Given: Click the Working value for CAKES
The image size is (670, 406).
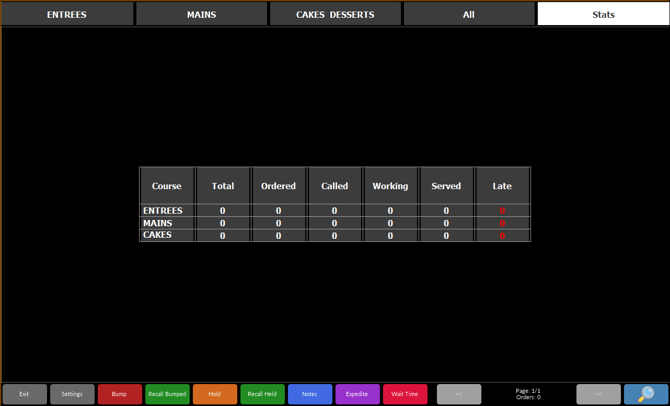Looking at the screenshot, I should pos(390,235).
